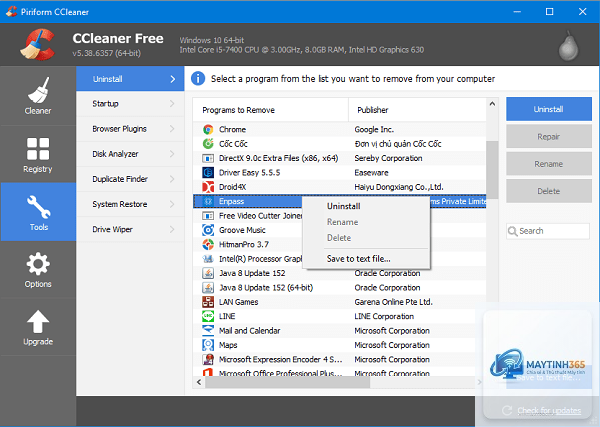Screen dimensions: 600x427
Task: Expand the Browser Plugins chevron
Action: pos(172,129)
